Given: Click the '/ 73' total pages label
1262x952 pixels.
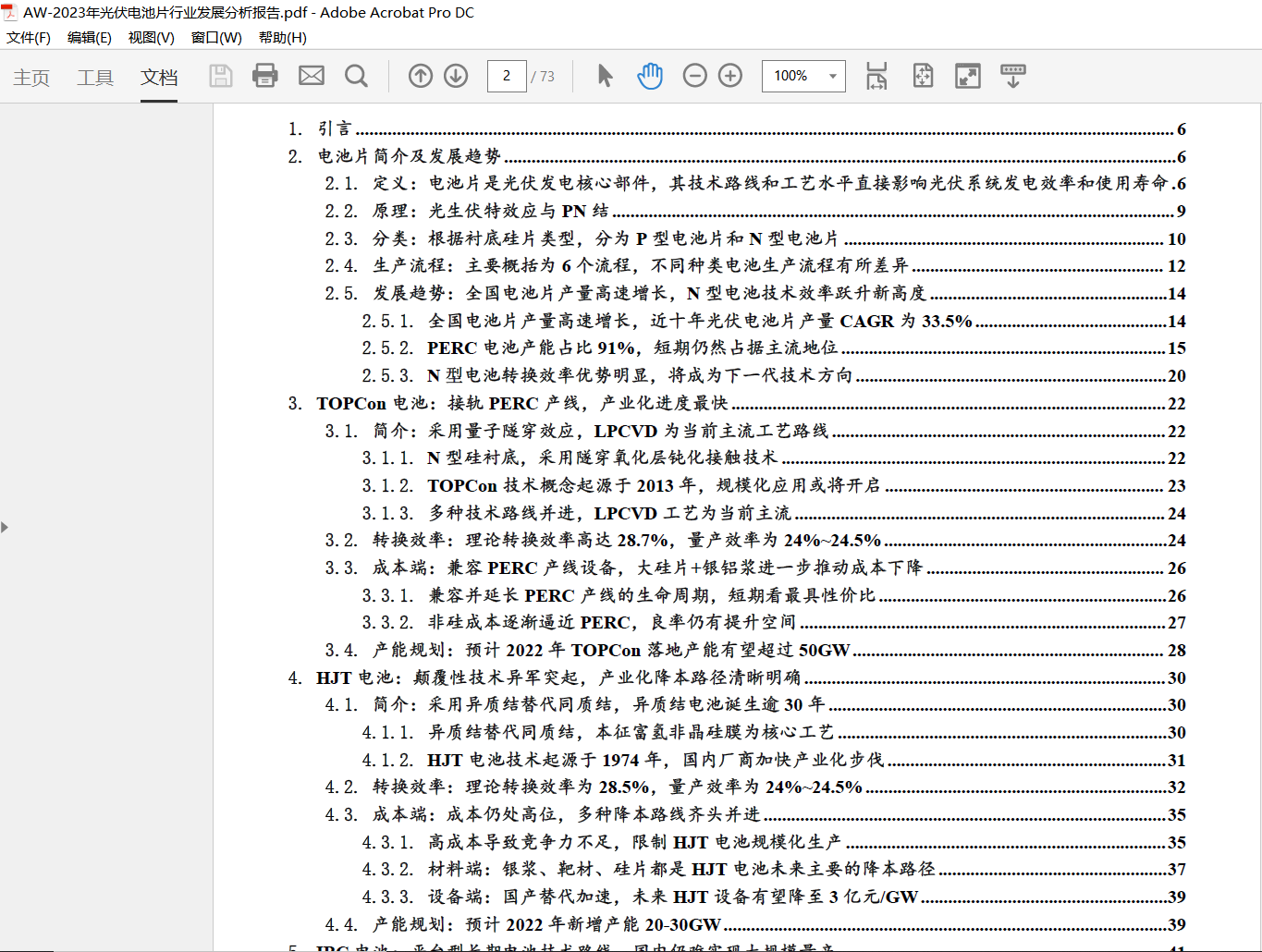Looking at the screenshot, I should [x=544, y=76].
